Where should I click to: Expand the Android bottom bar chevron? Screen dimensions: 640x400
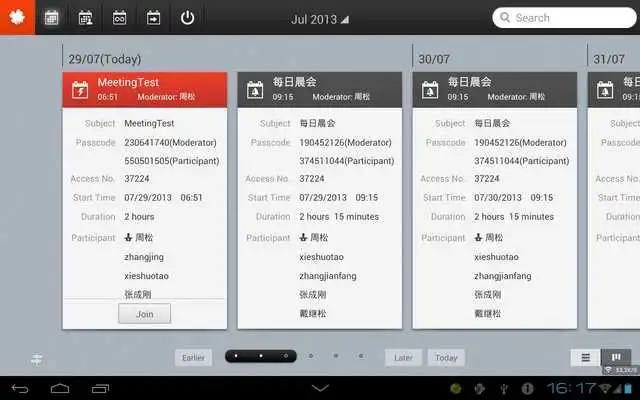point(320,388)
